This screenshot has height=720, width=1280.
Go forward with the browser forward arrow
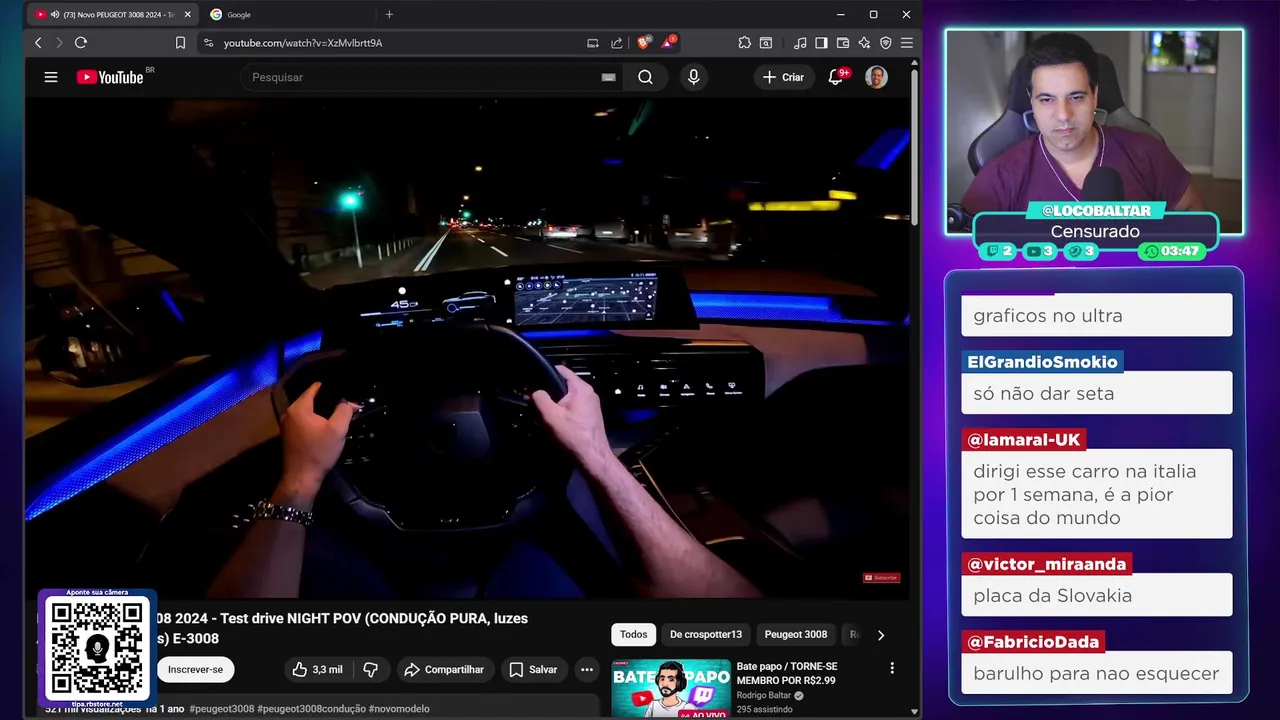click(x=59, y=43)
